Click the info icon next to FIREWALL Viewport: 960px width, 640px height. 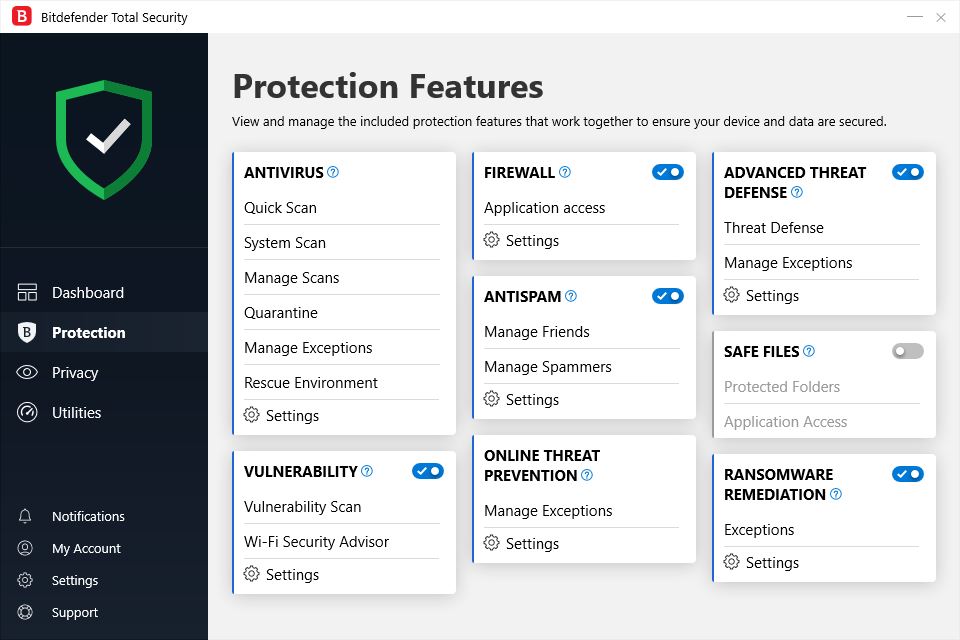click(x=566, y=172)
